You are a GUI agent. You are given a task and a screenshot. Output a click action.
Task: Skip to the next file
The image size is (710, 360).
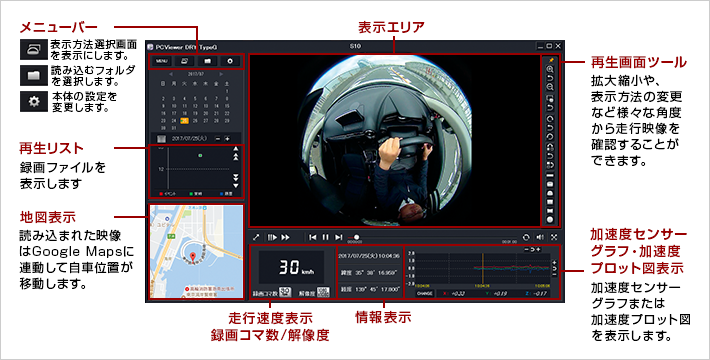[x=339, y=237]
